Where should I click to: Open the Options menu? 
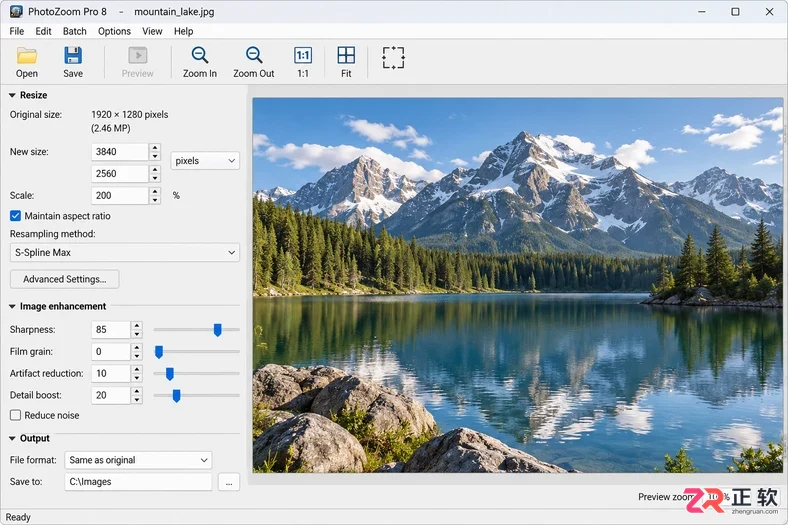tap(114, 31)
